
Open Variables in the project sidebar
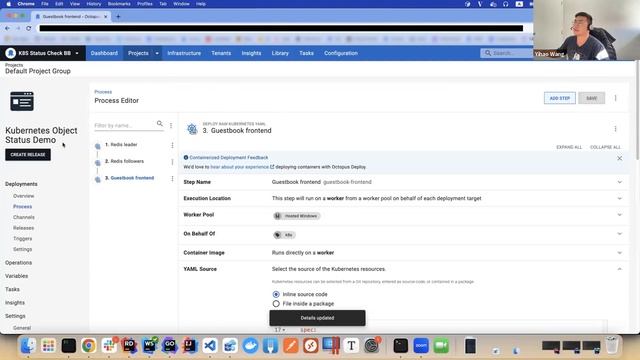[16, 276]
